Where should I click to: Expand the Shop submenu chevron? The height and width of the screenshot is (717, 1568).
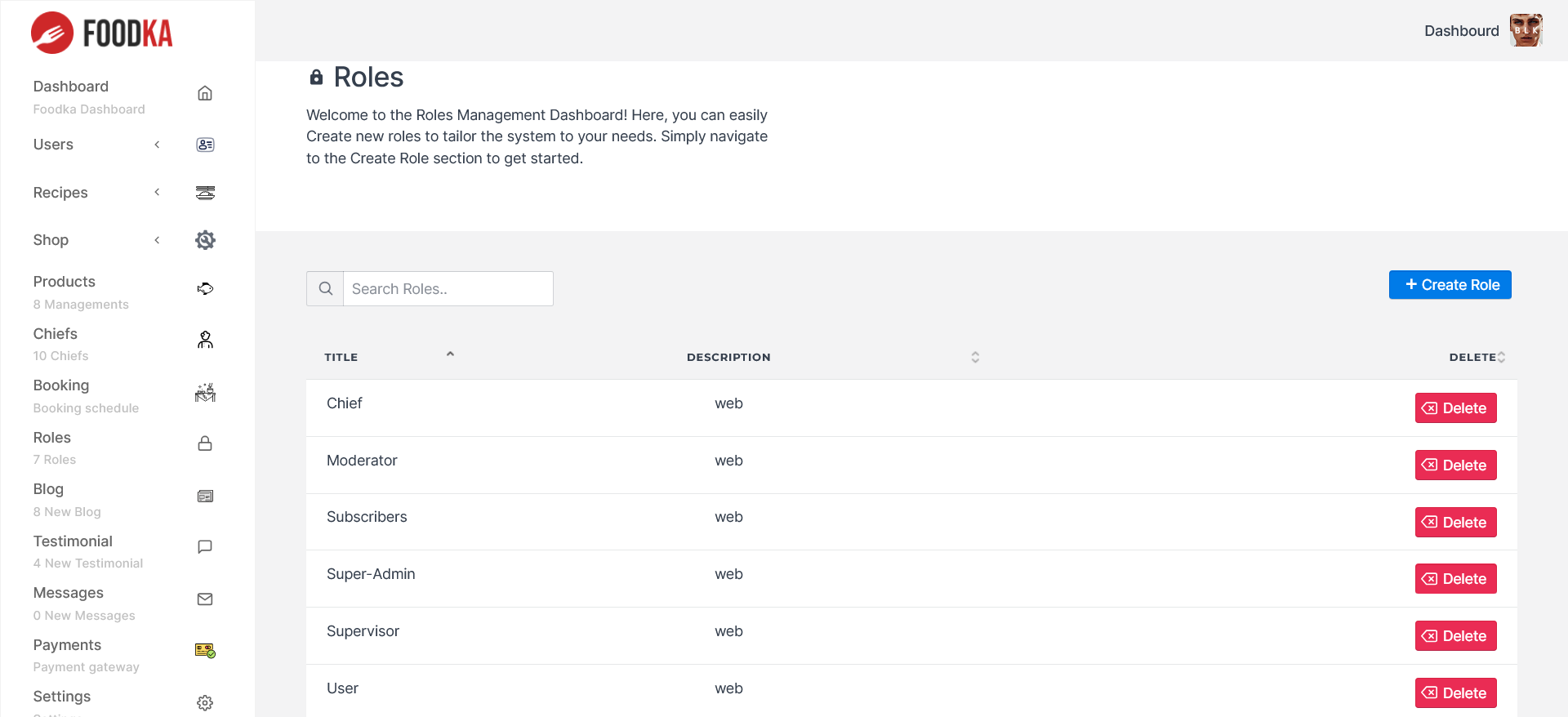coord(157,240)
